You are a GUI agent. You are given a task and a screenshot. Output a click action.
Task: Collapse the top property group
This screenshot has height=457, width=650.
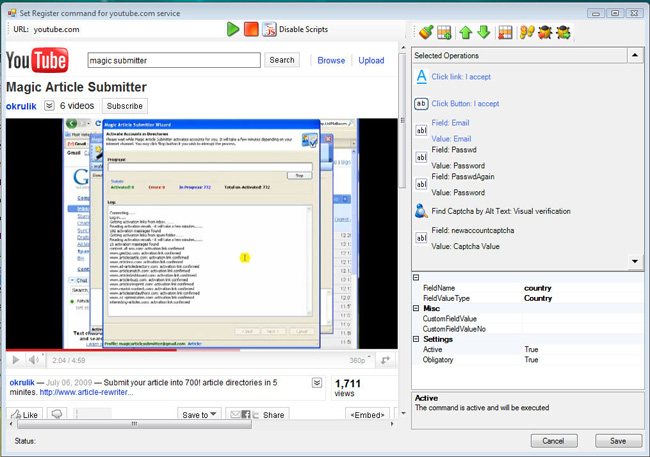(x=416, y=277)
